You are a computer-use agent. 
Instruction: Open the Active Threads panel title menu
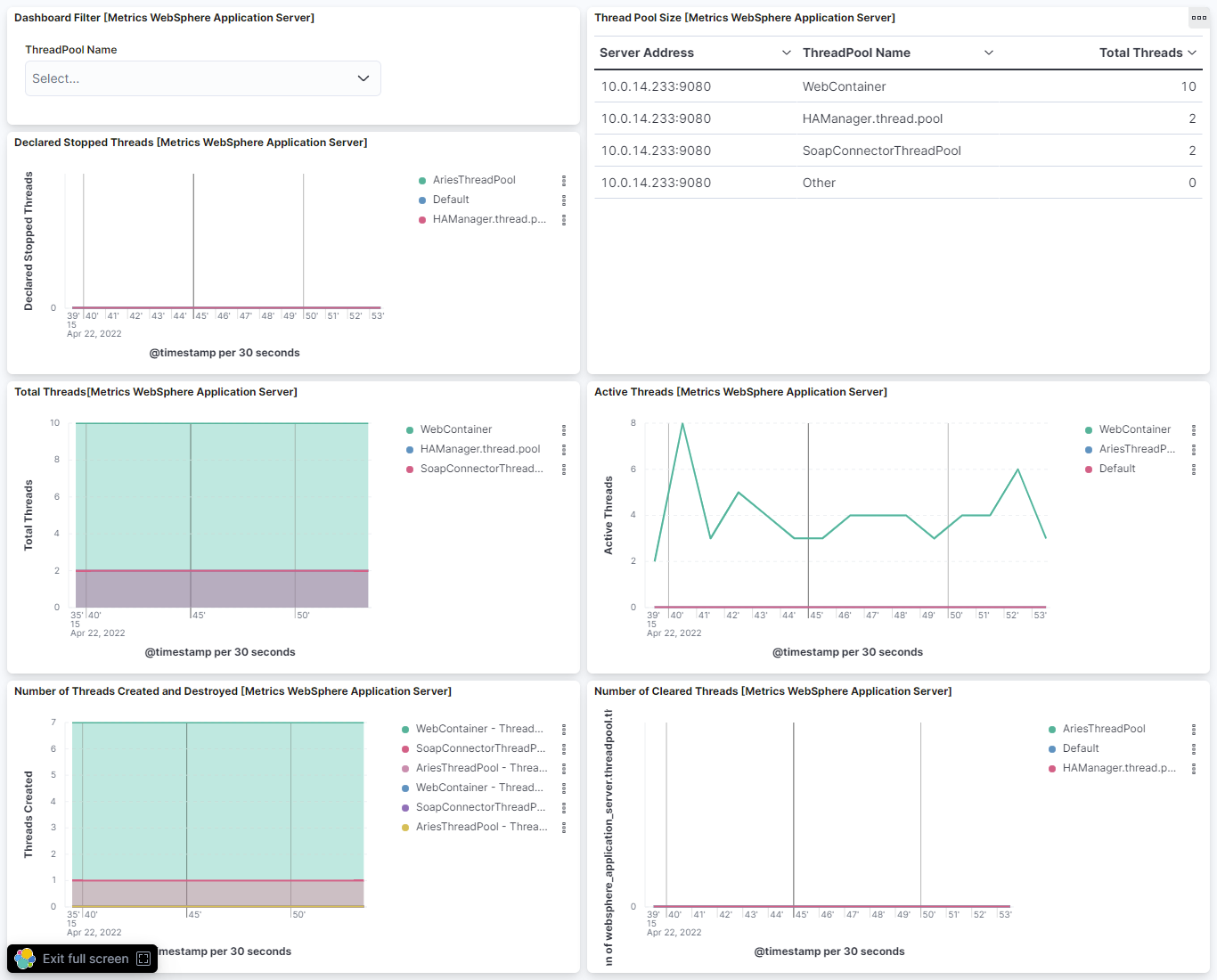pyautogui.click(x=739, y=392)
